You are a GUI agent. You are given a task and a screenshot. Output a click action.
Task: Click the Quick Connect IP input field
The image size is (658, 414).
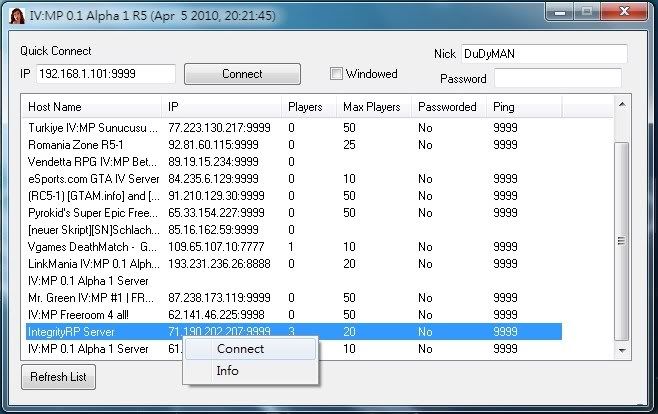click(105, 74)
